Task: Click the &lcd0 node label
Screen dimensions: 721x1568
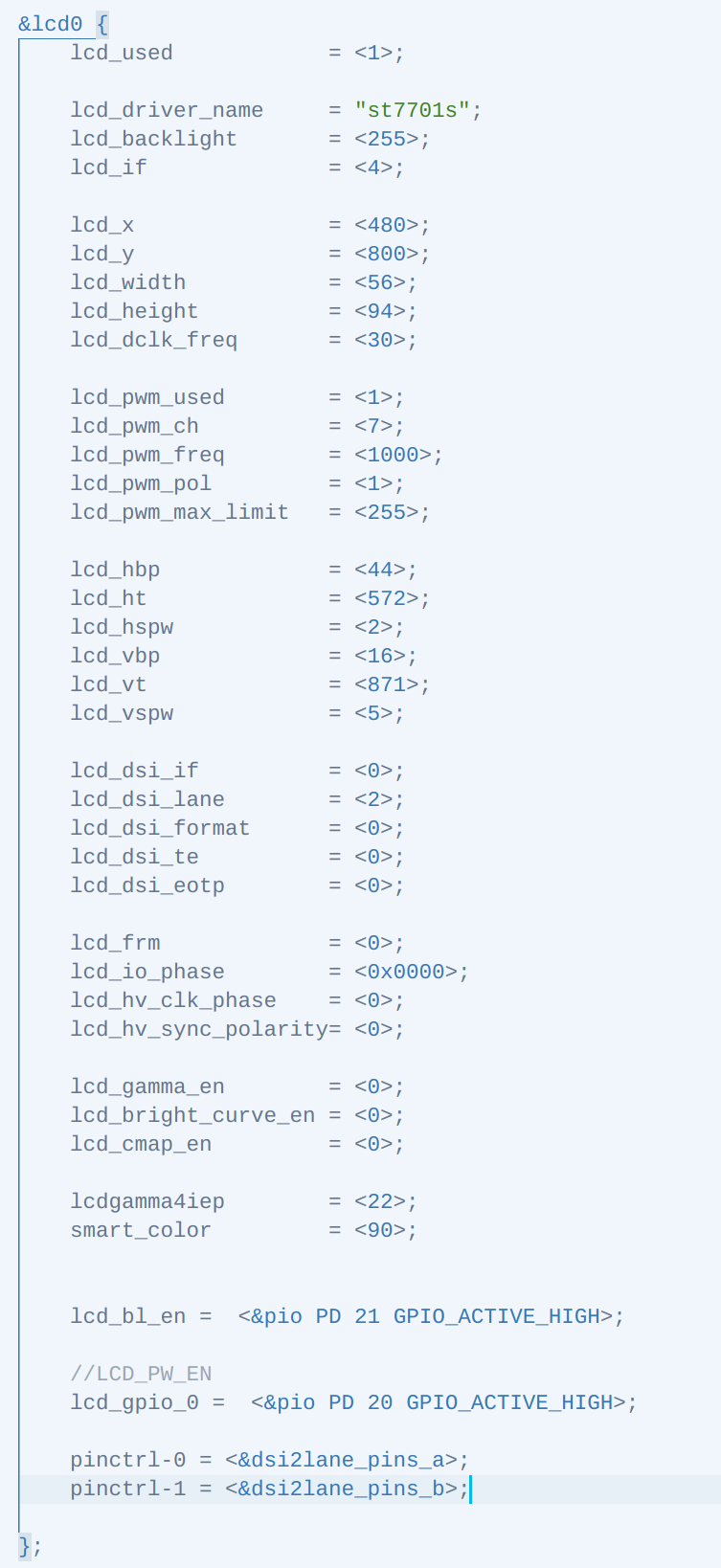Action: tap(50, 24)
